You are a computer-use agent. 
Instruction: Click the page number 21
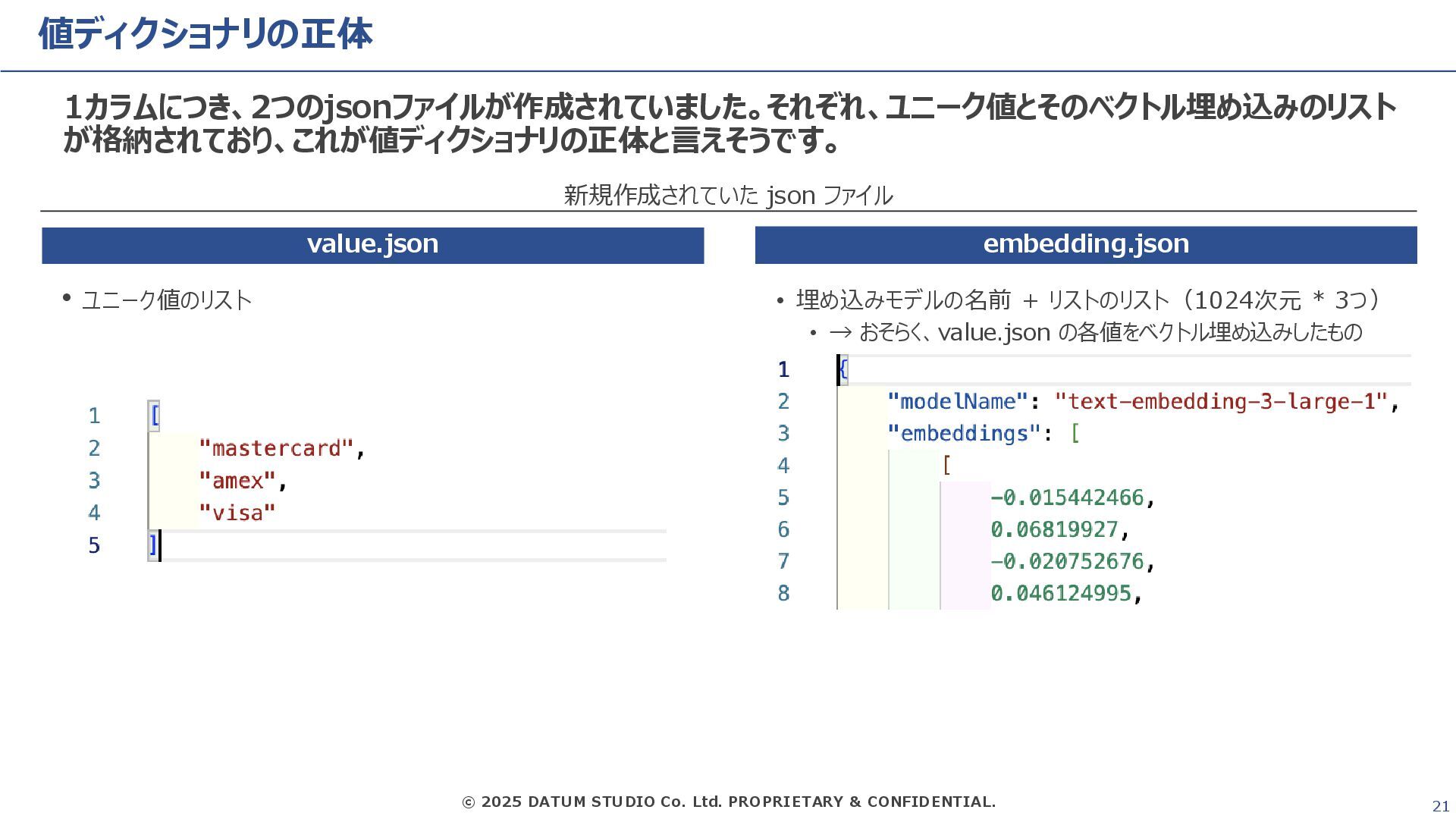[x=1440, y=806]
